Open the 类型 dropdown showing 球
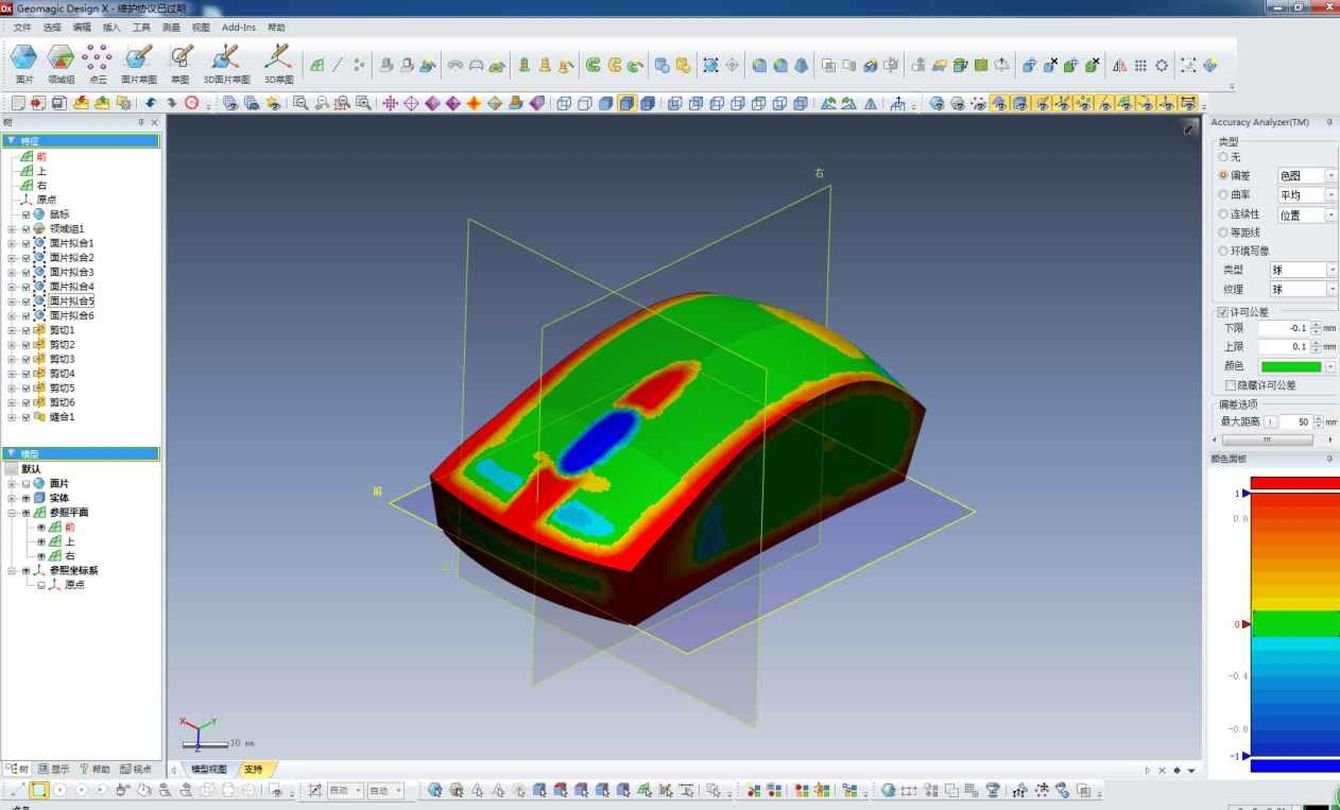The height and width of the screenshot is (810, 1340). tap(1303, 270)
